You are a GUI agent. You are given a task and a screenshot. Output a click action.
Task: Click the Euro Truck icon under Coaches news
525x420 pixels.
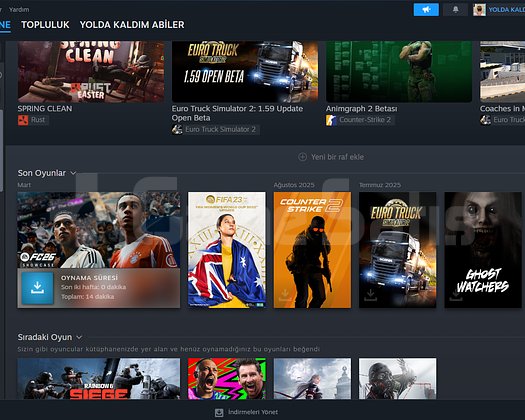[485, 120]
